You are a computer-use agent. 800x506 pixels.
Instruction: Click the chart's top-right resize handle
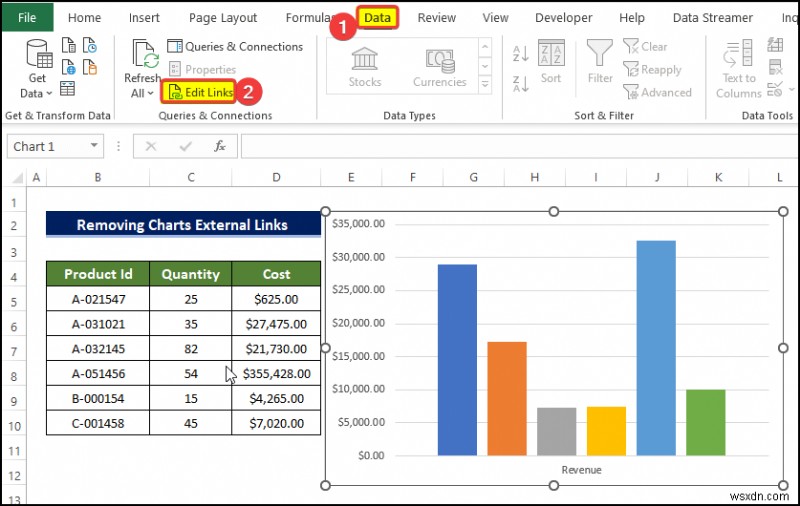tap(783, 212)
